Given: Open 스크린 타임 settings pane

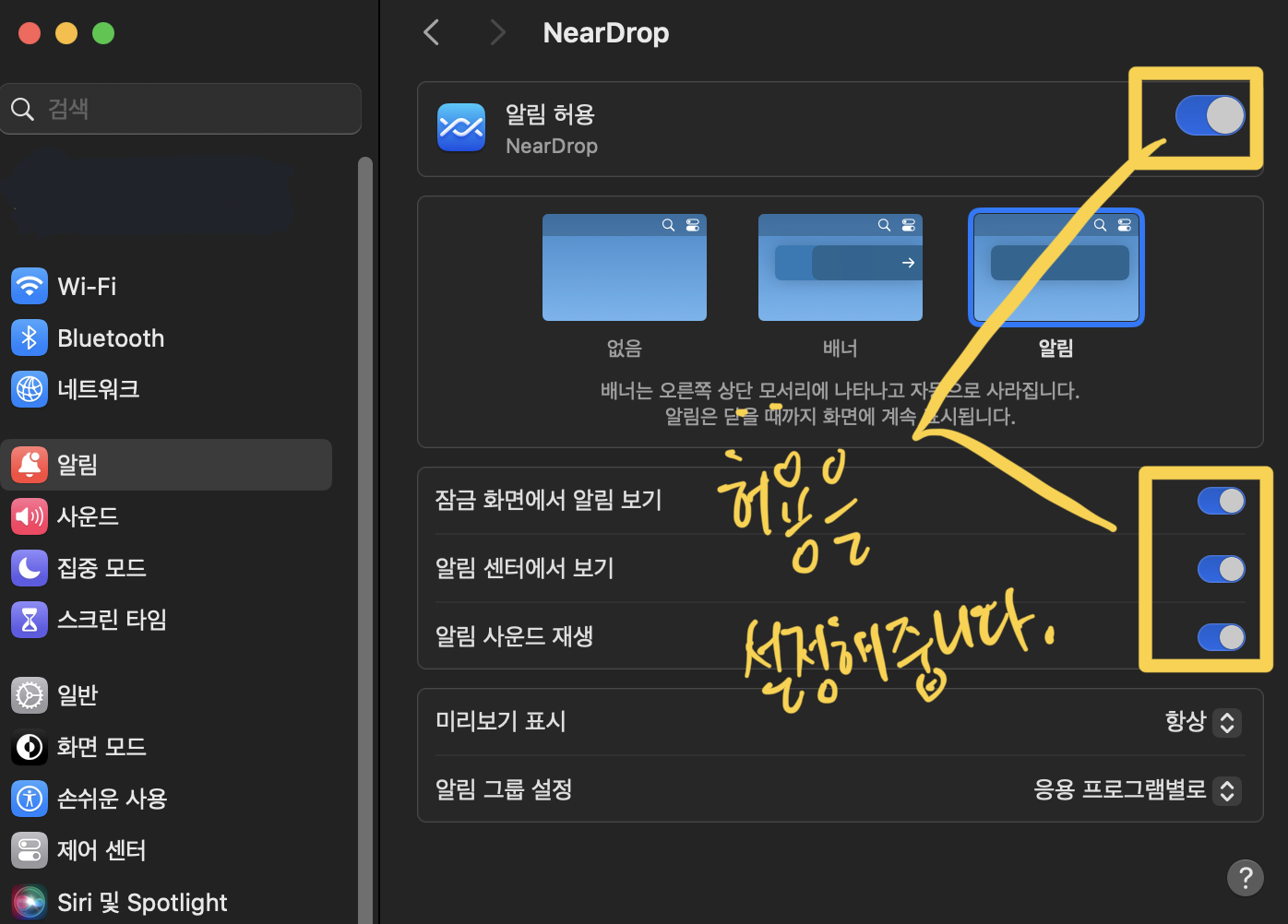Looking at the screenshot, I should pos(166,620).
